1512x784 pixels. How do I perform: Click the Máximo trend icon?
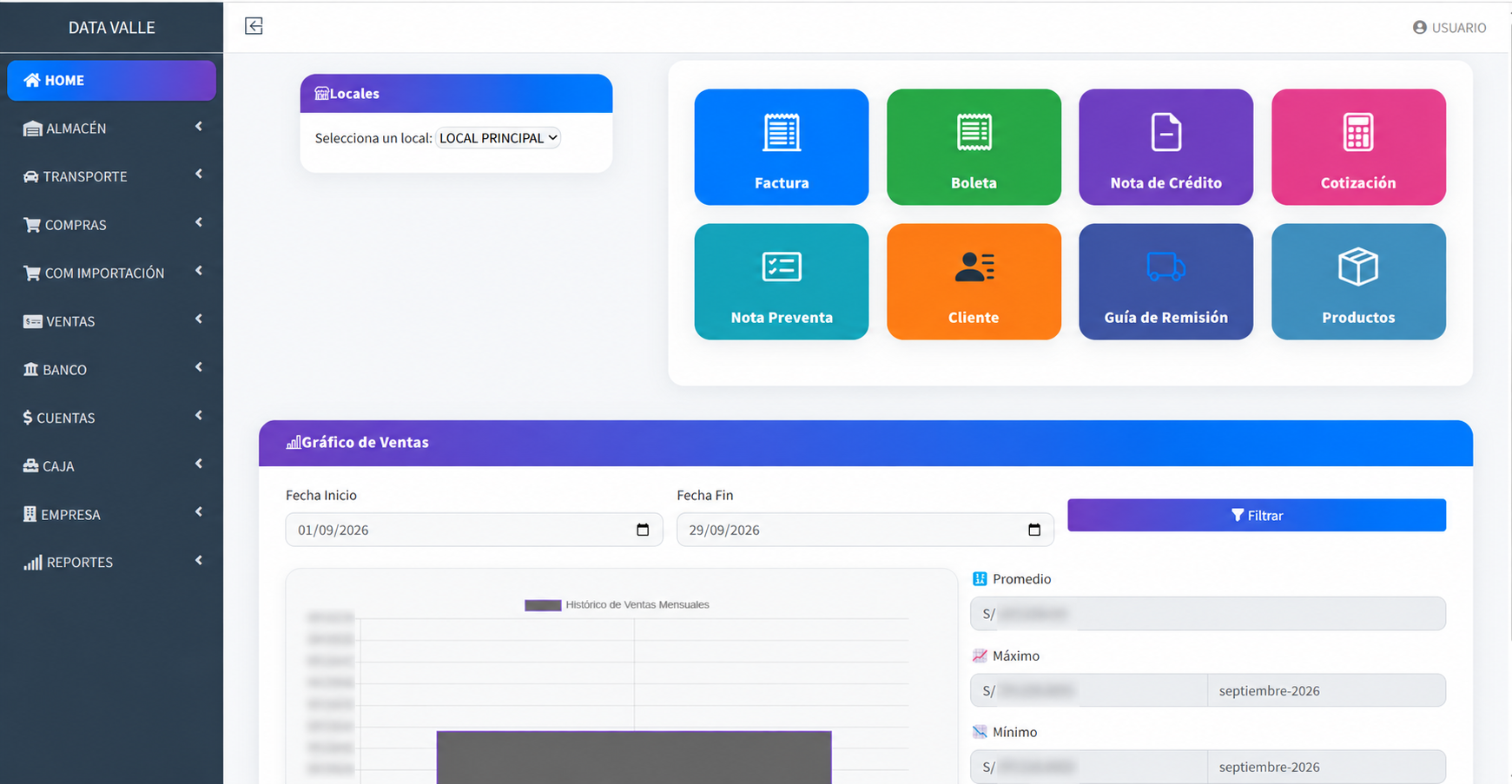pyautogui.click(x=980, y=656)
